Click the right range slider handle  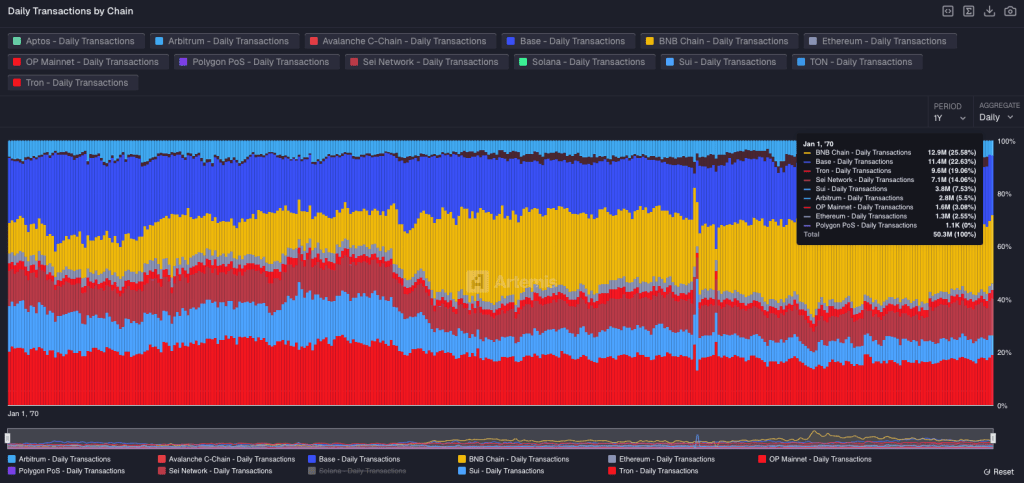coord(993,438)
